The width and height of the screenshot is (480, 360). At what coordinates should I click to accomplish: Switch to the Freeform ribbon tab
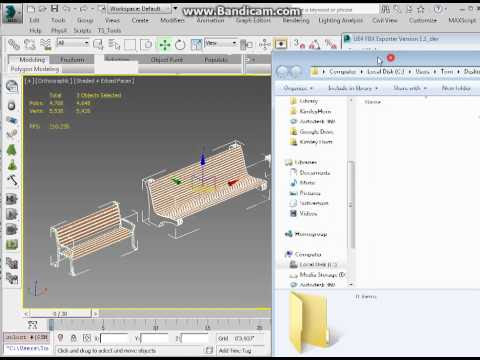(x=72, y=60)
